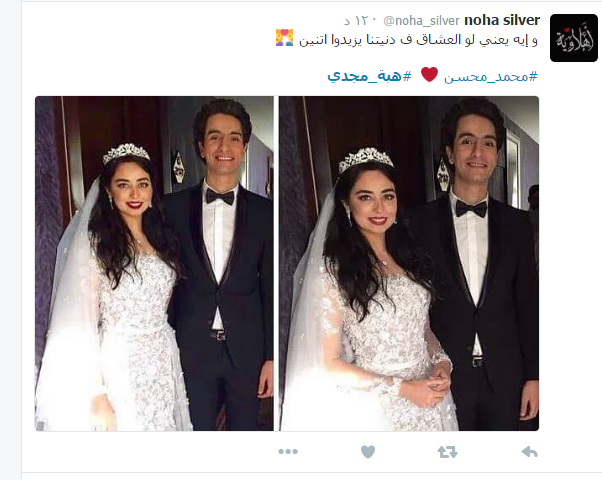Open the tweet via its Arabic text
This screenshot has height=480, width=602.
pos(418,40)
